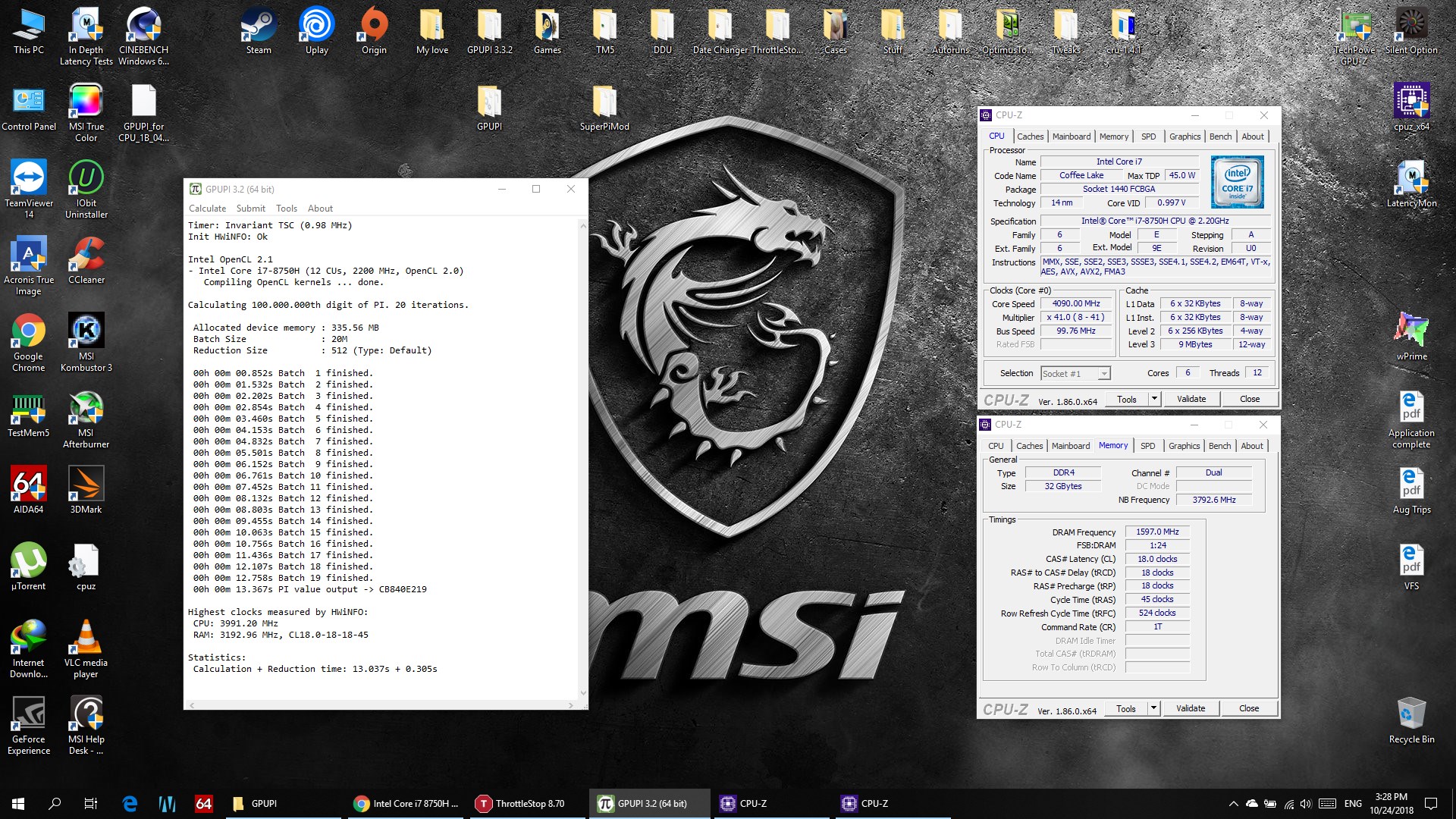Open the SuperPiMod folder
This screenshot has width=1456, height=819.
(604, 107)
